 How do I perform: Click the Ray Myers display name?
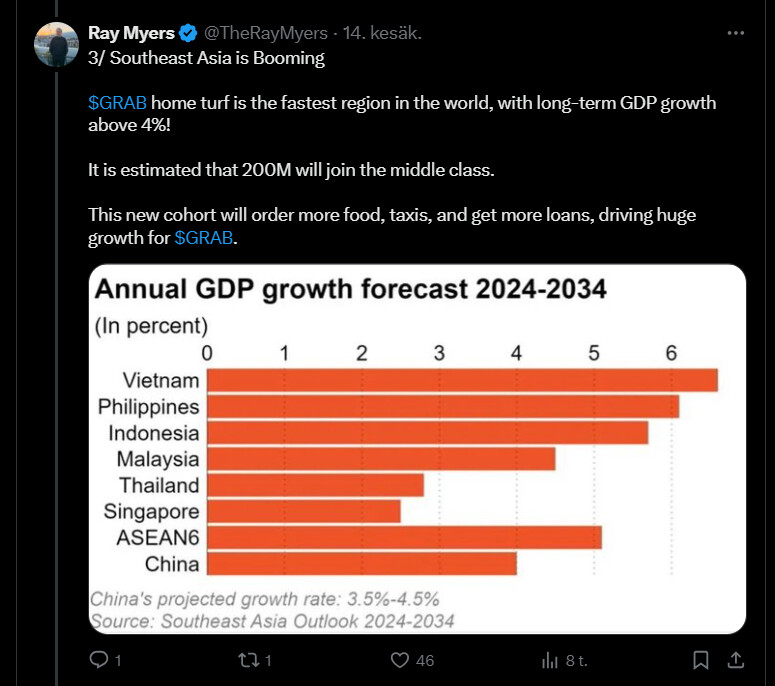click(x=131, y=33)
